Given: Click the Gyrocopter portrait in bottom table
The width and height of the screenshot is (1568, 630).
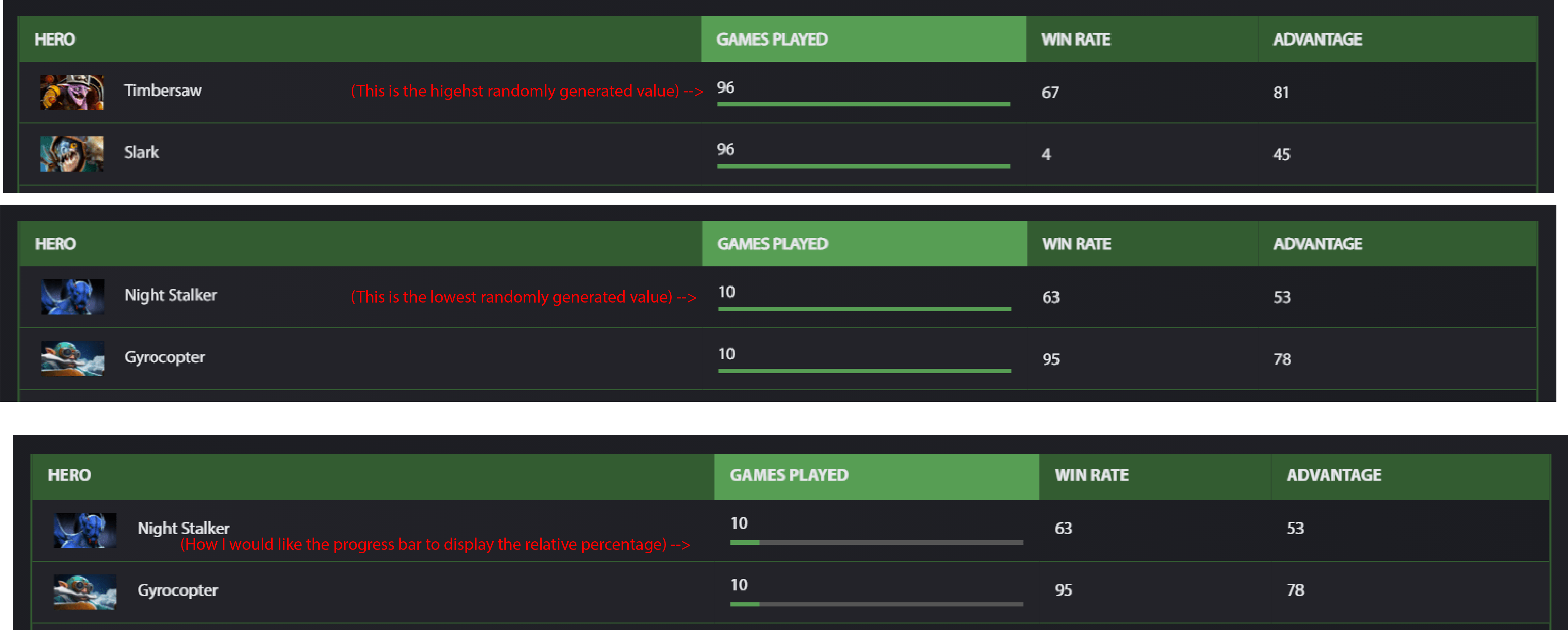Looking at the screenshot, I should tap(85, 592).
